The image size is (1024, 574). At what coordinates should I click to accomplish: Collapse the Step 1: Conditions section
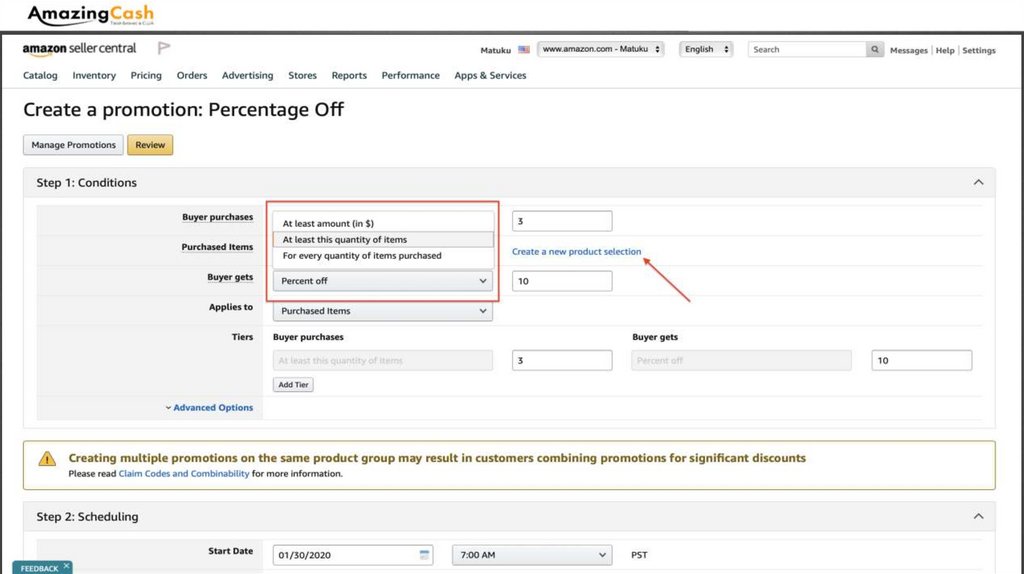(978, 183)
